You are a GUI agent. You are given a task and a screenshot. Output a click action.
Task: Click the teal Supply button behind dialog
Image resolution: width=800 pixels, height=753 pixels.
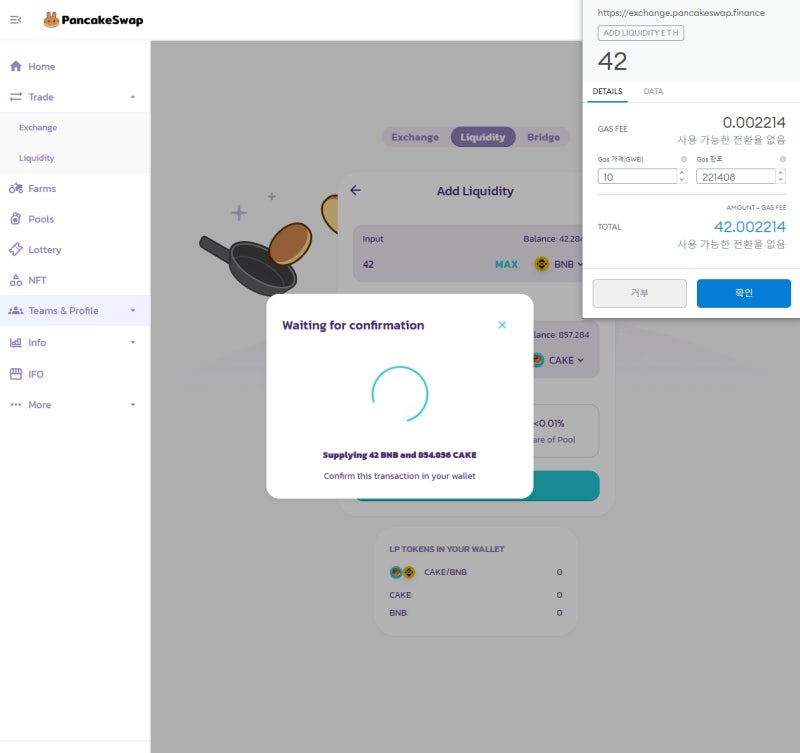click(566, 486)
